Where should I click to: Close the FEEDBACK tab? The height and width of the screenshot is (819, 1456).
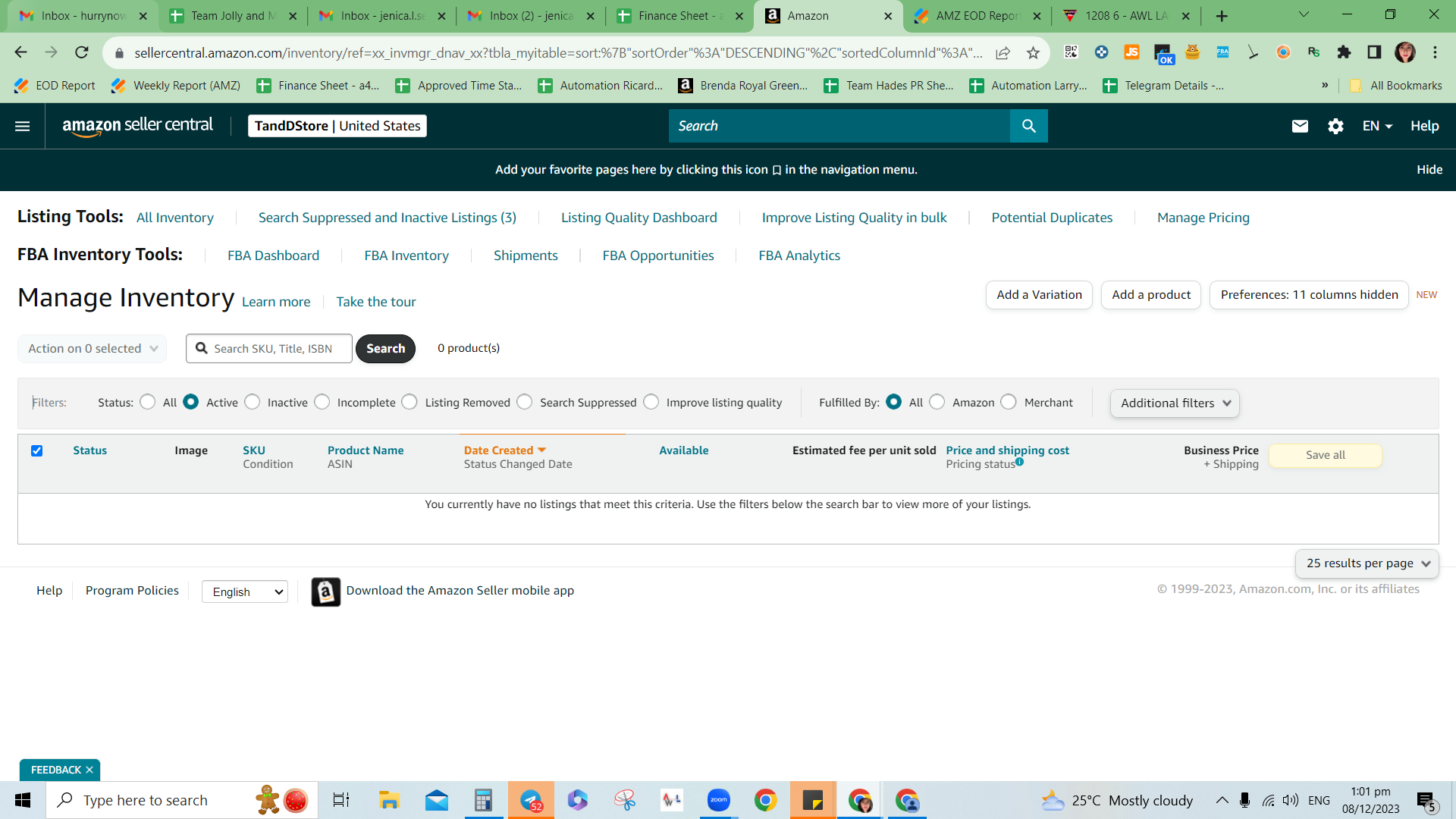point(89,770)
